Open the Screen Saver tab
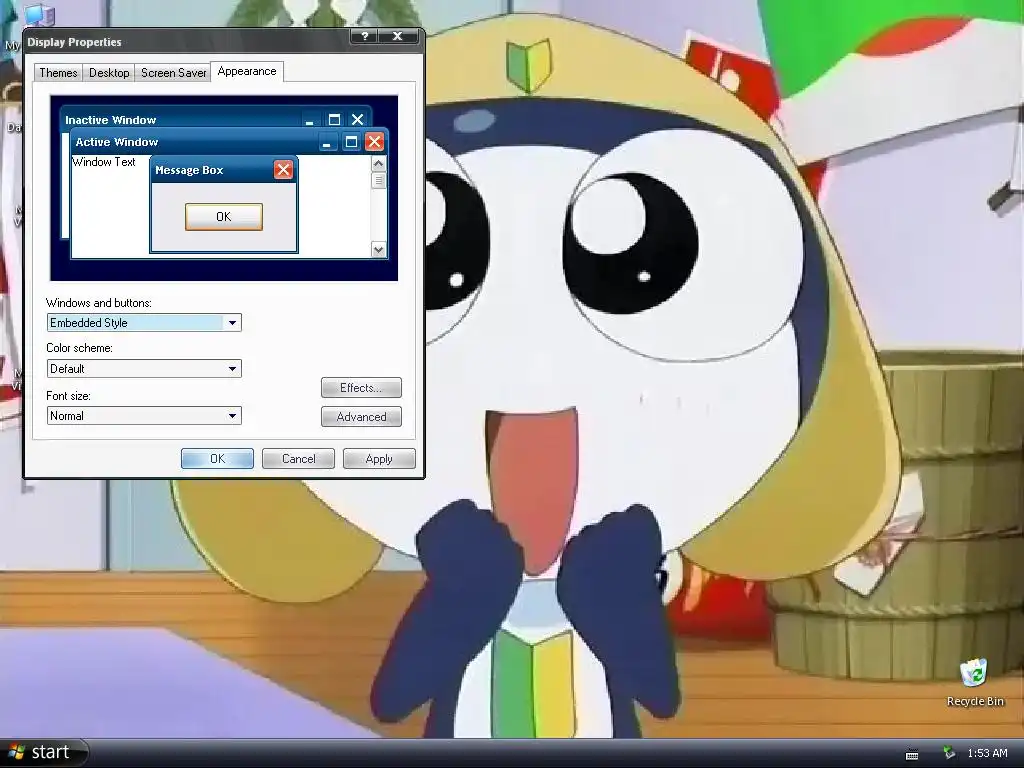Screen dimensions: 1024x768 tap(174, 72)
